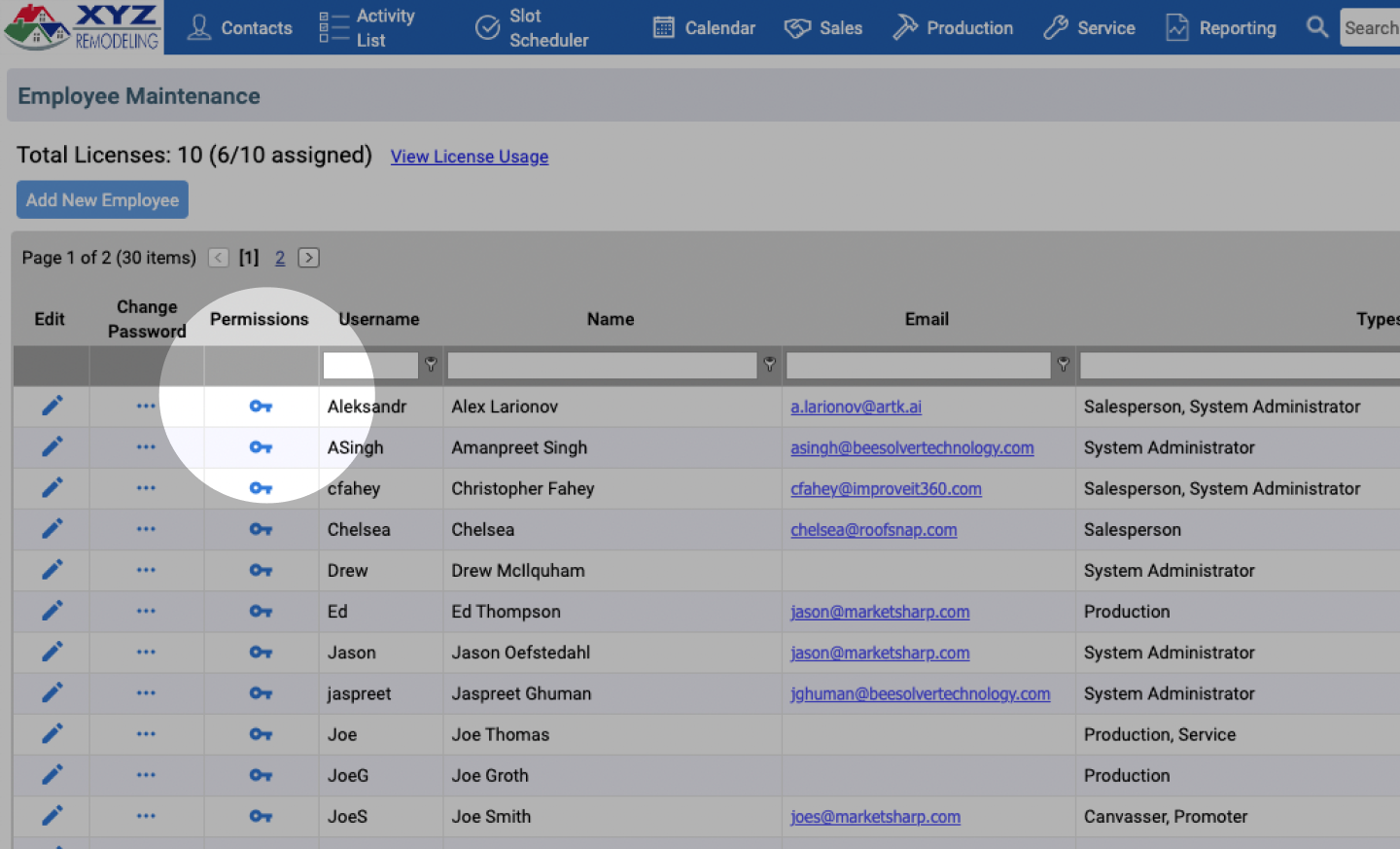Open the Calendar menu

pos(704,27)
